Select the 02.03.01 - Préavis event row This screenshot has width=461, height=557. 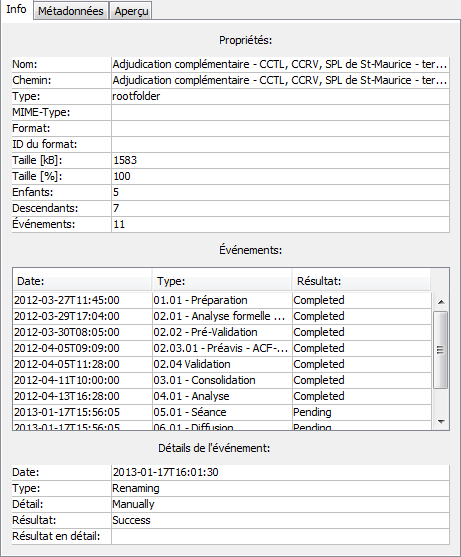(222, 348)
